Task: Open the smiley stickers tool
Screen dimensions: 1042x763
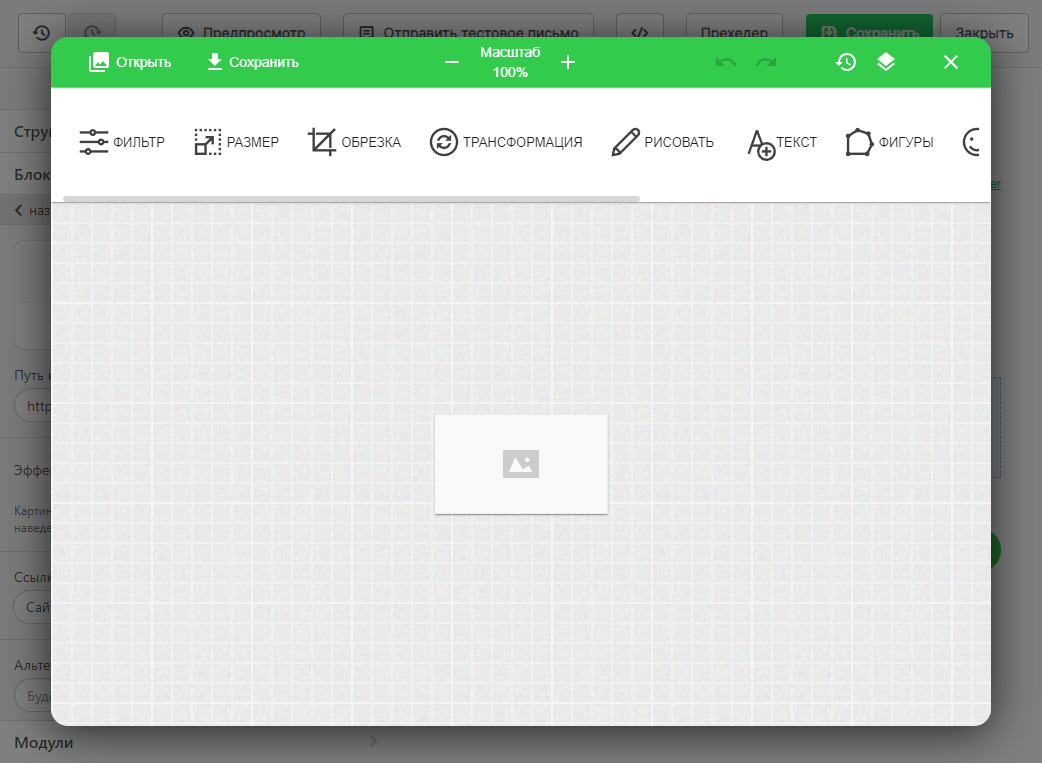Action: pos(974,142)
